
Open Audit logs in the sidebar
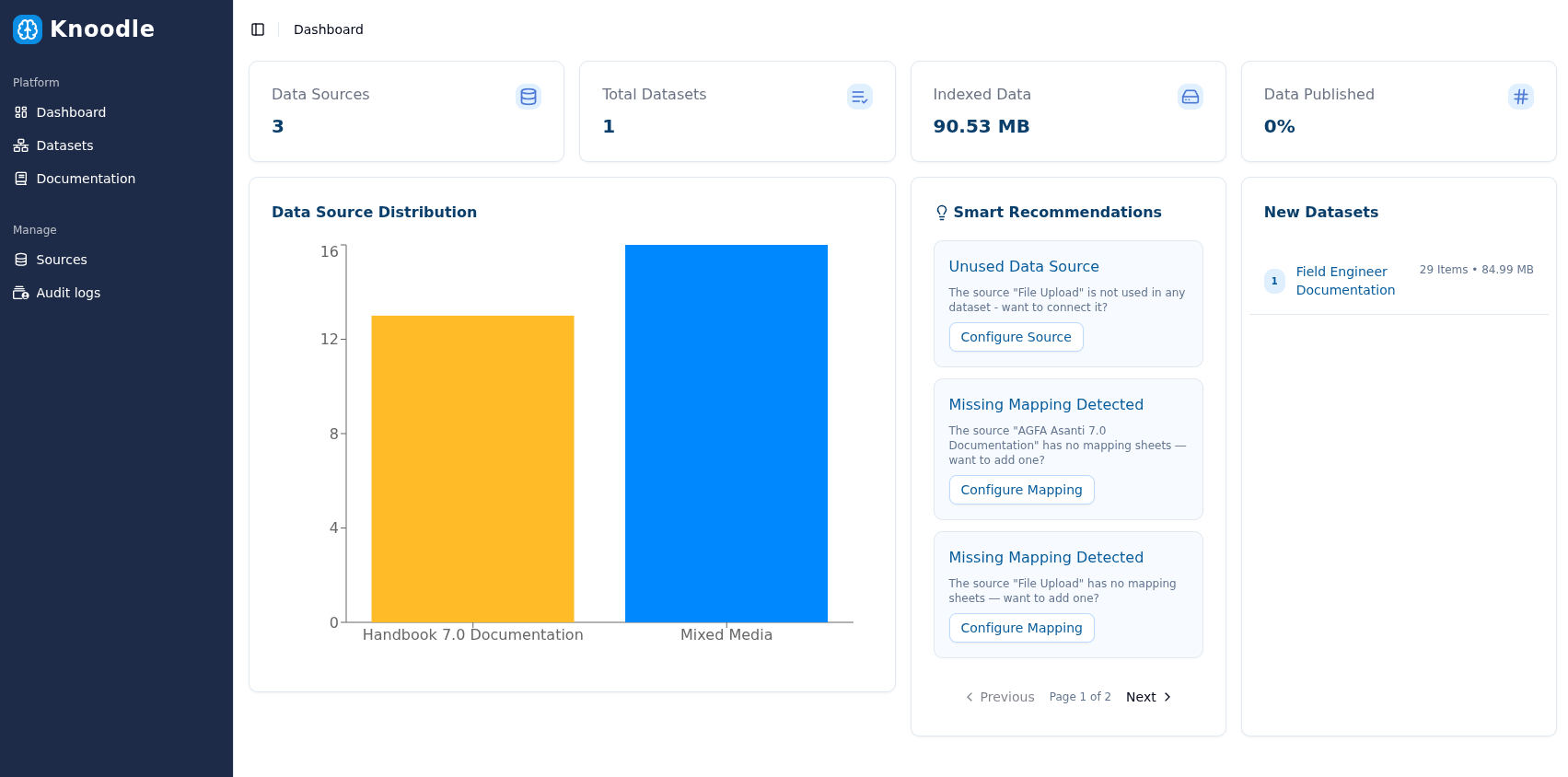[x=68, y=293]
